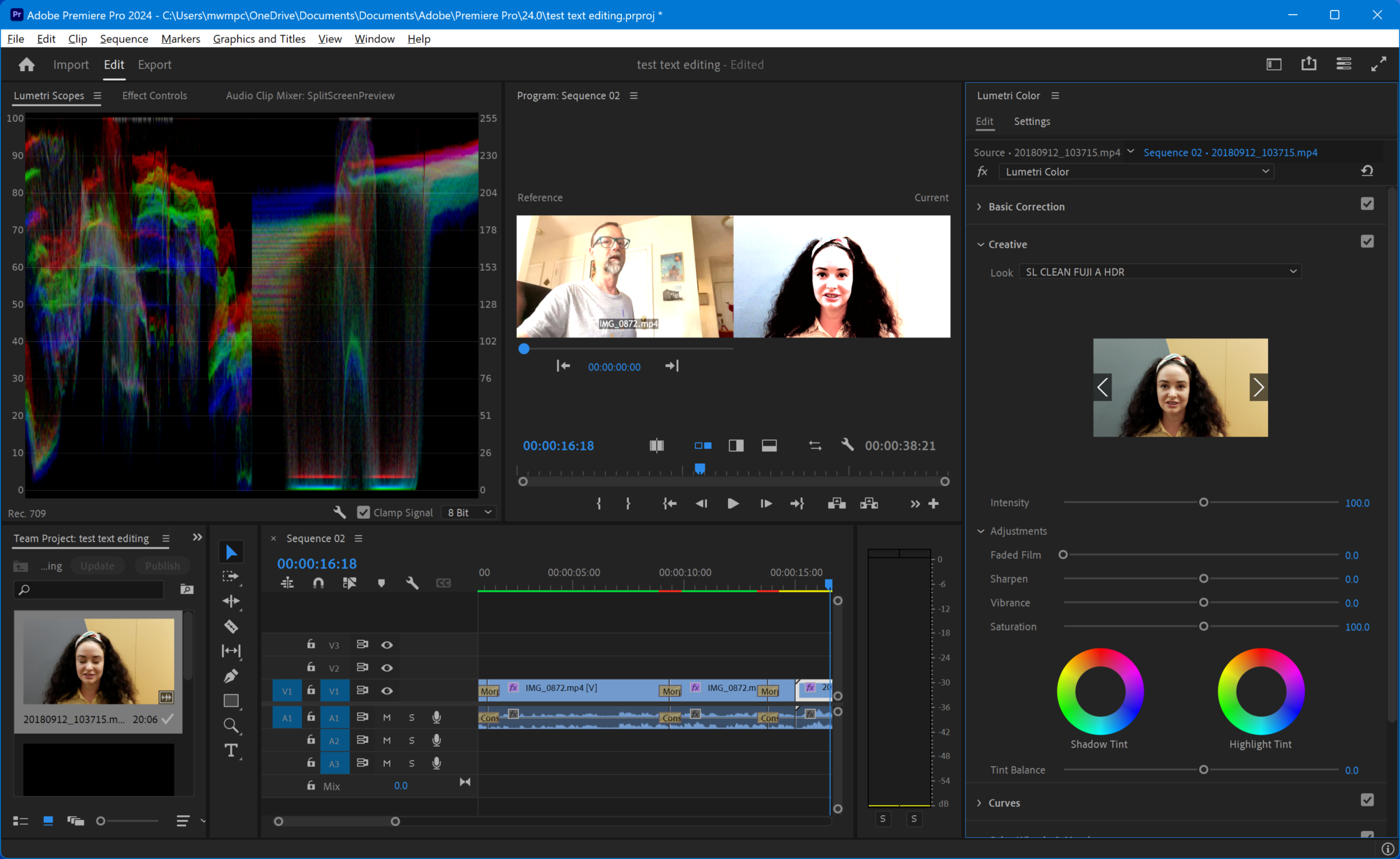
Task: Hide the V1 track output eye
Action: coord(387,690)
